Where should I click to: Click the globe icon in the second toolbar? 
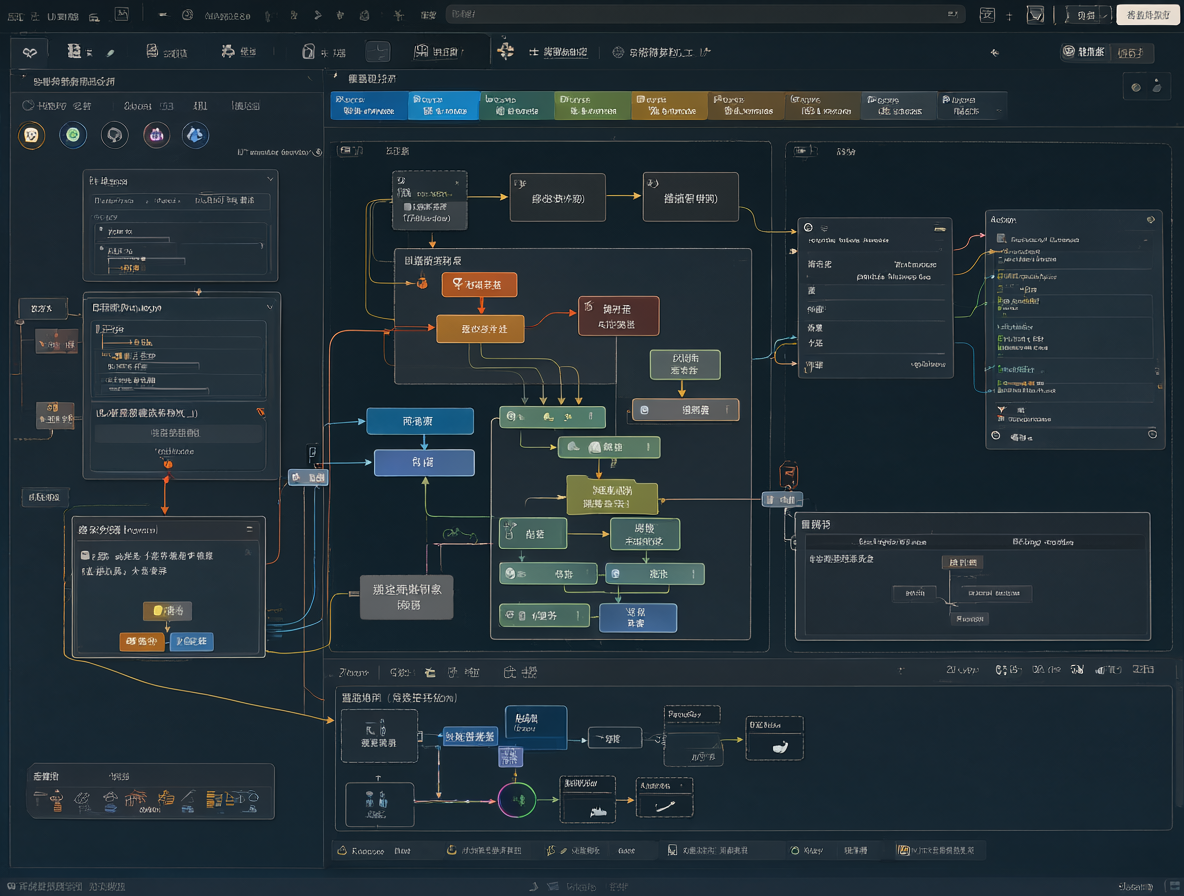[618, 52]
